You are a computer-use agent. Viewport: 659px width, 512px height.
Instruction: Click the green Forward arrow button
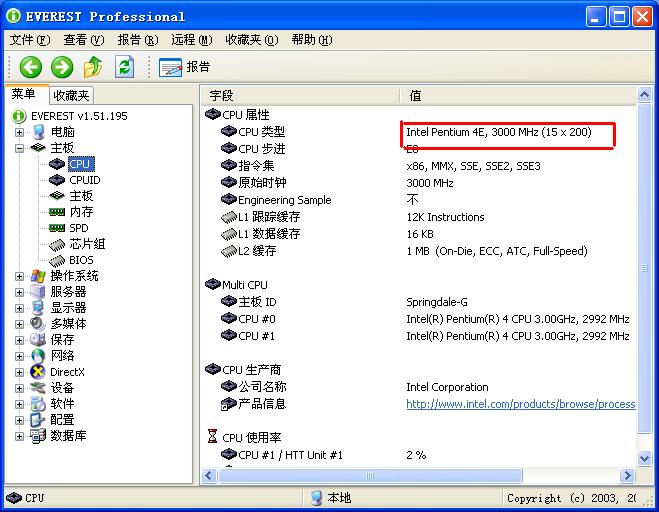coord(62,67)
